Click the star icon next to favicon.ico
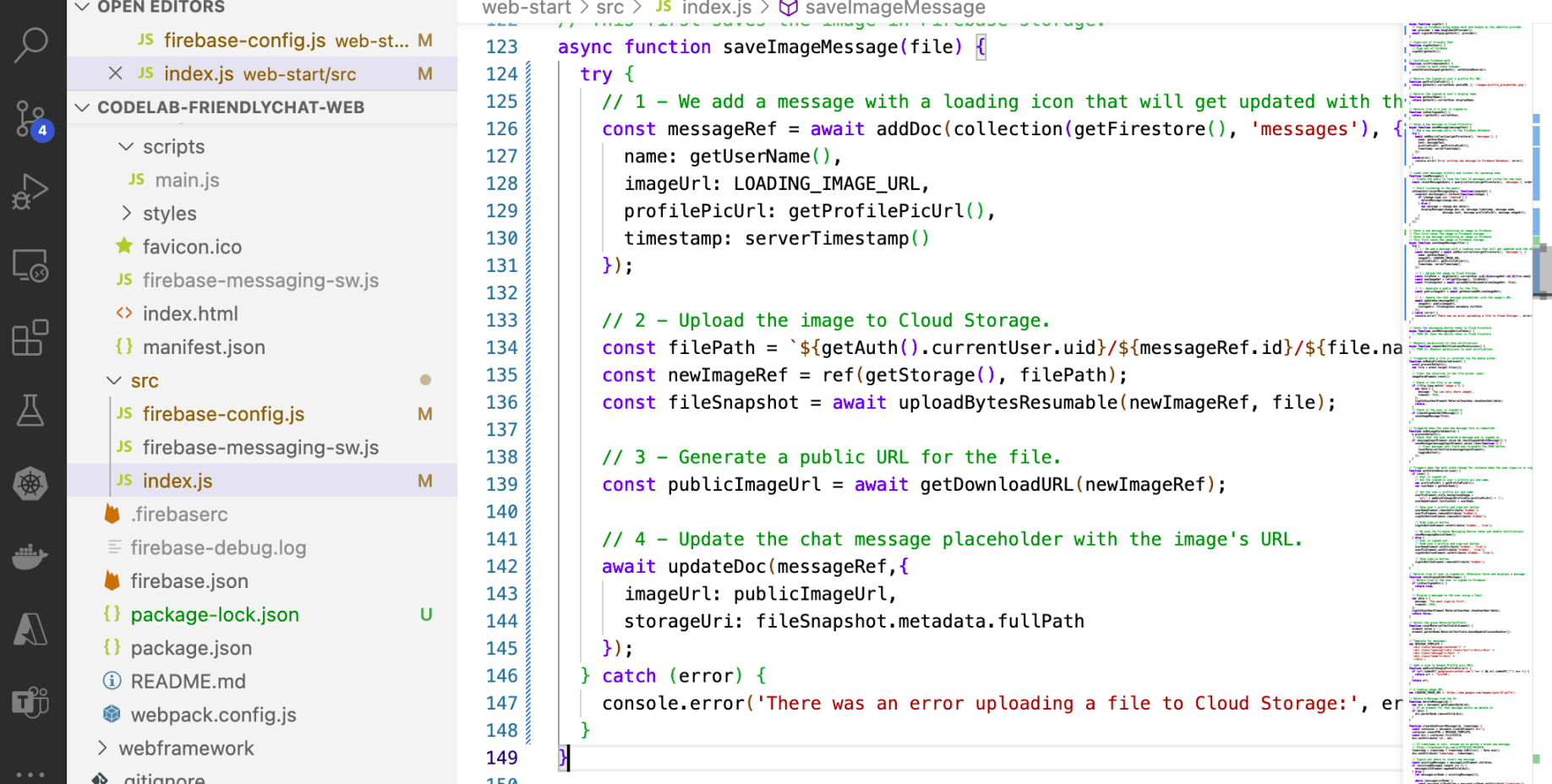Viewport: 1552px width, 784px height. [124, 246]
